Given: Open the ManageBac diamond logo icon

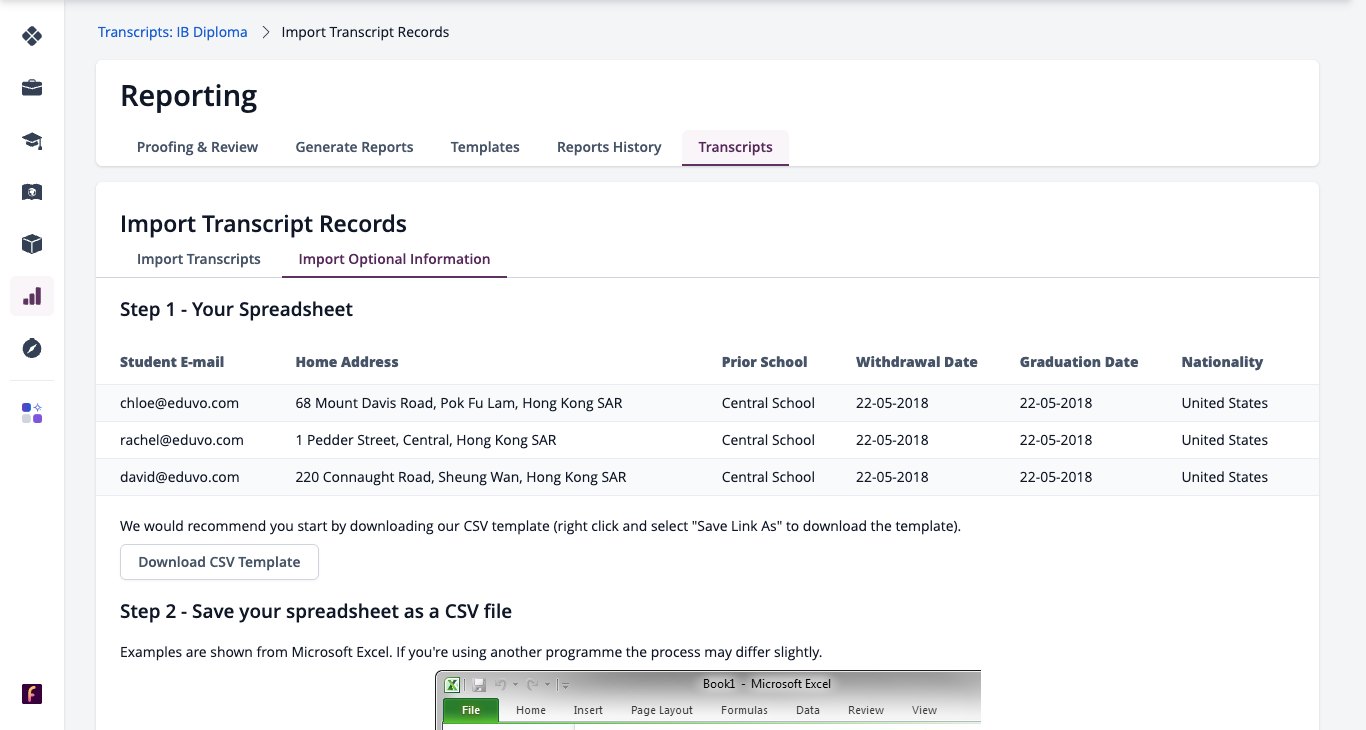Looking at the screenshot, I should (32, 36).
